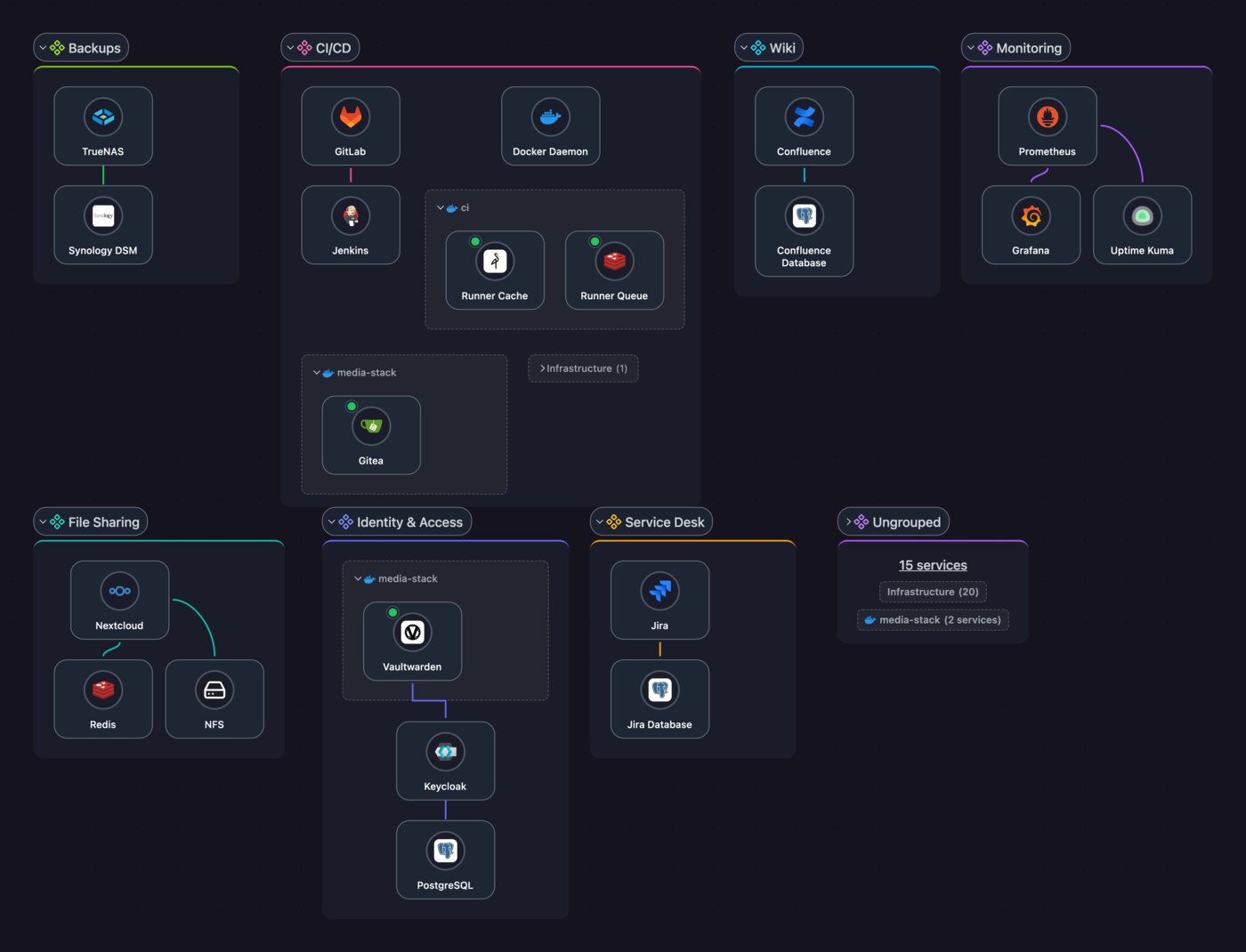Screen dimensions: 1246x952
Task: Open the 15 services link
Action: click(933, 565)
